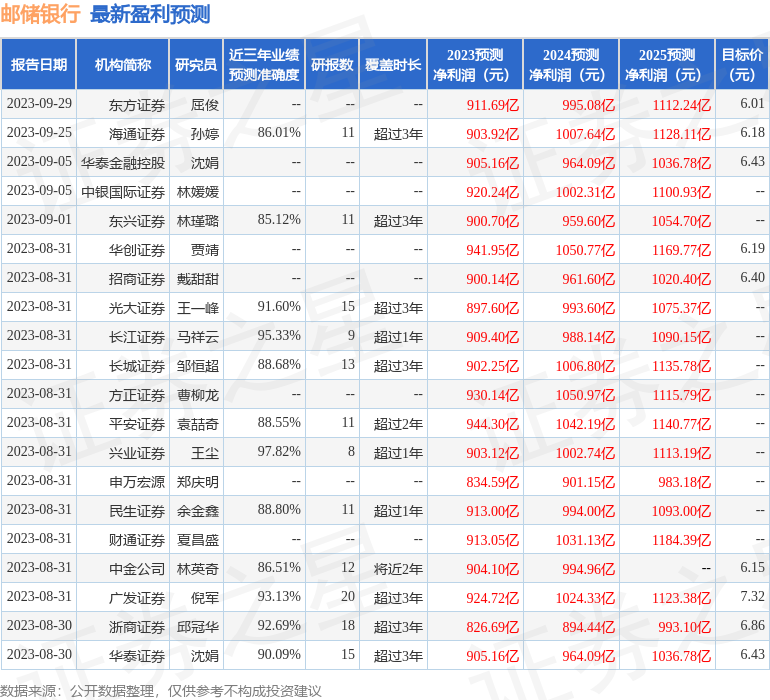Click target price 6.86
The height and width of the screenshot is (700, 770).
[x=752, y=625]
